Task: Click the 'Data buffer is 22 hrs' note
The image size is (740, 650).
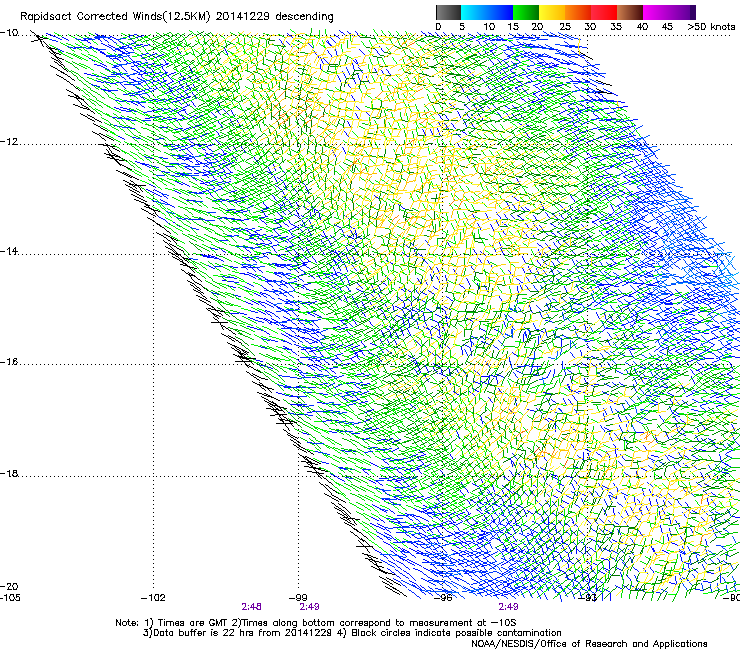Action: [x=202, y=633]
